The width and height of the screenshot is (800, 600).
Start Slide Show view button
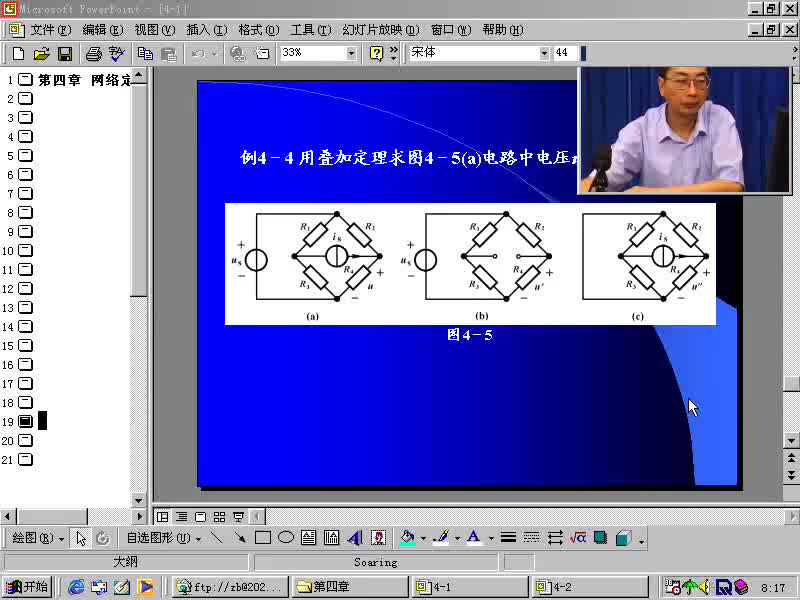coord(238,517)
